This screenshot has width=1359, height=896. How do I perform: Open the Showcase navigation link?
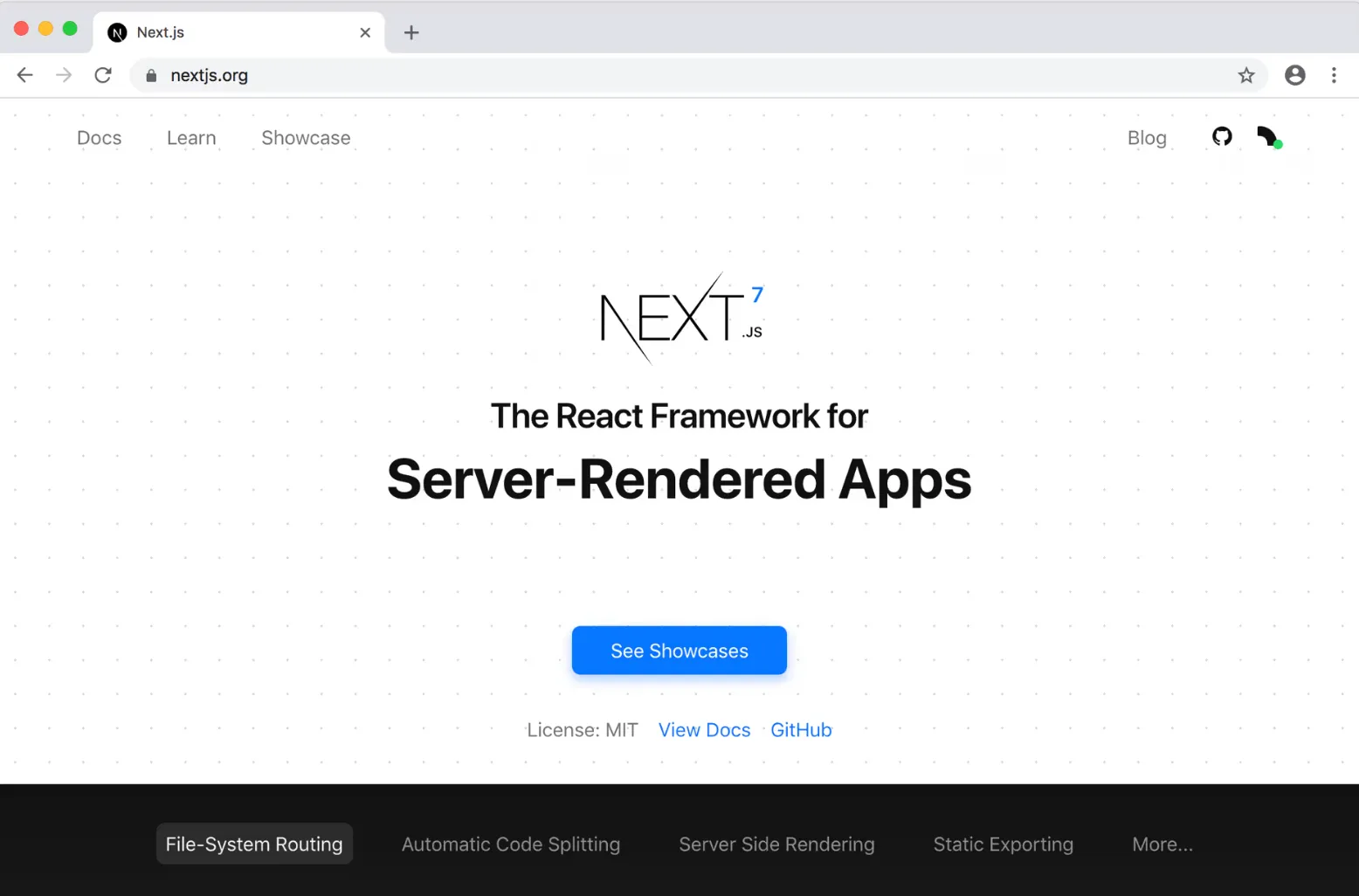(306, 138)
